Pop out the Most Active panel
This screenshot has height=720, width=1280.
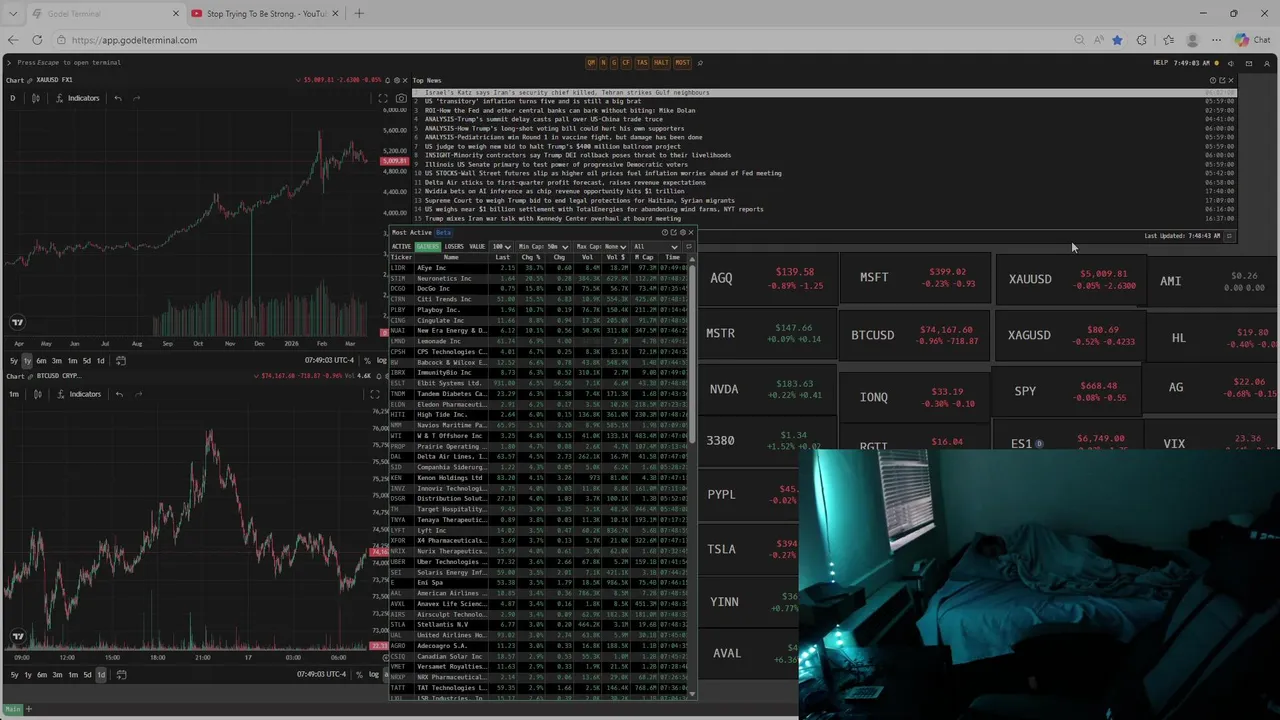coord(673,232)
